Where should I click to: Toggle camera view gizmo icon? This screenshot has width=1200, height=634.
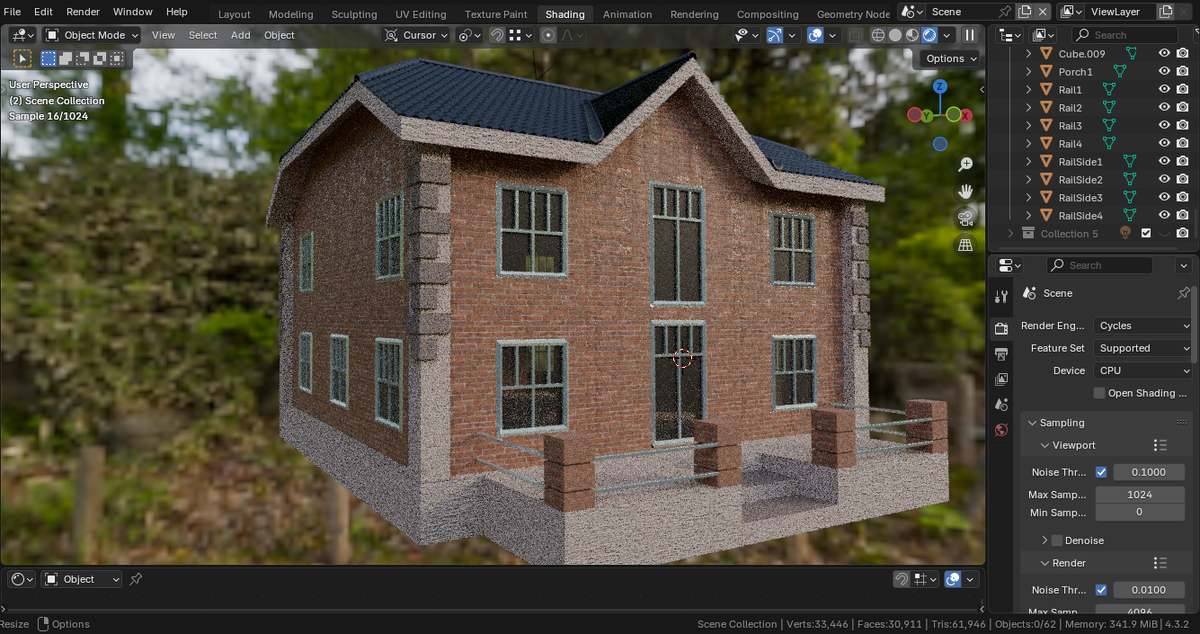(965, 218)
